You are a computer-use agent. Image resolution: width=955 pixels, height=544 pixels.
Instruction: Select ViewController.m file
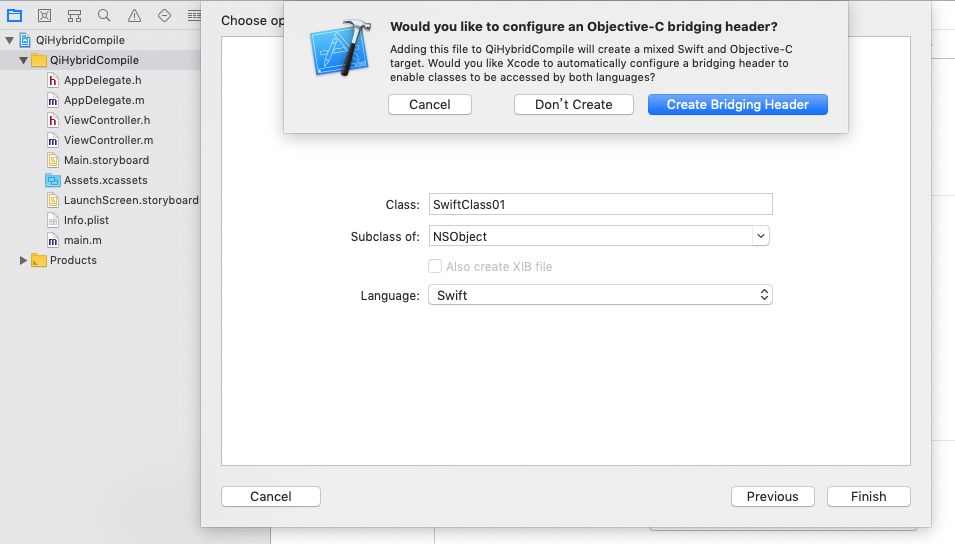click(x=108, y=140)
